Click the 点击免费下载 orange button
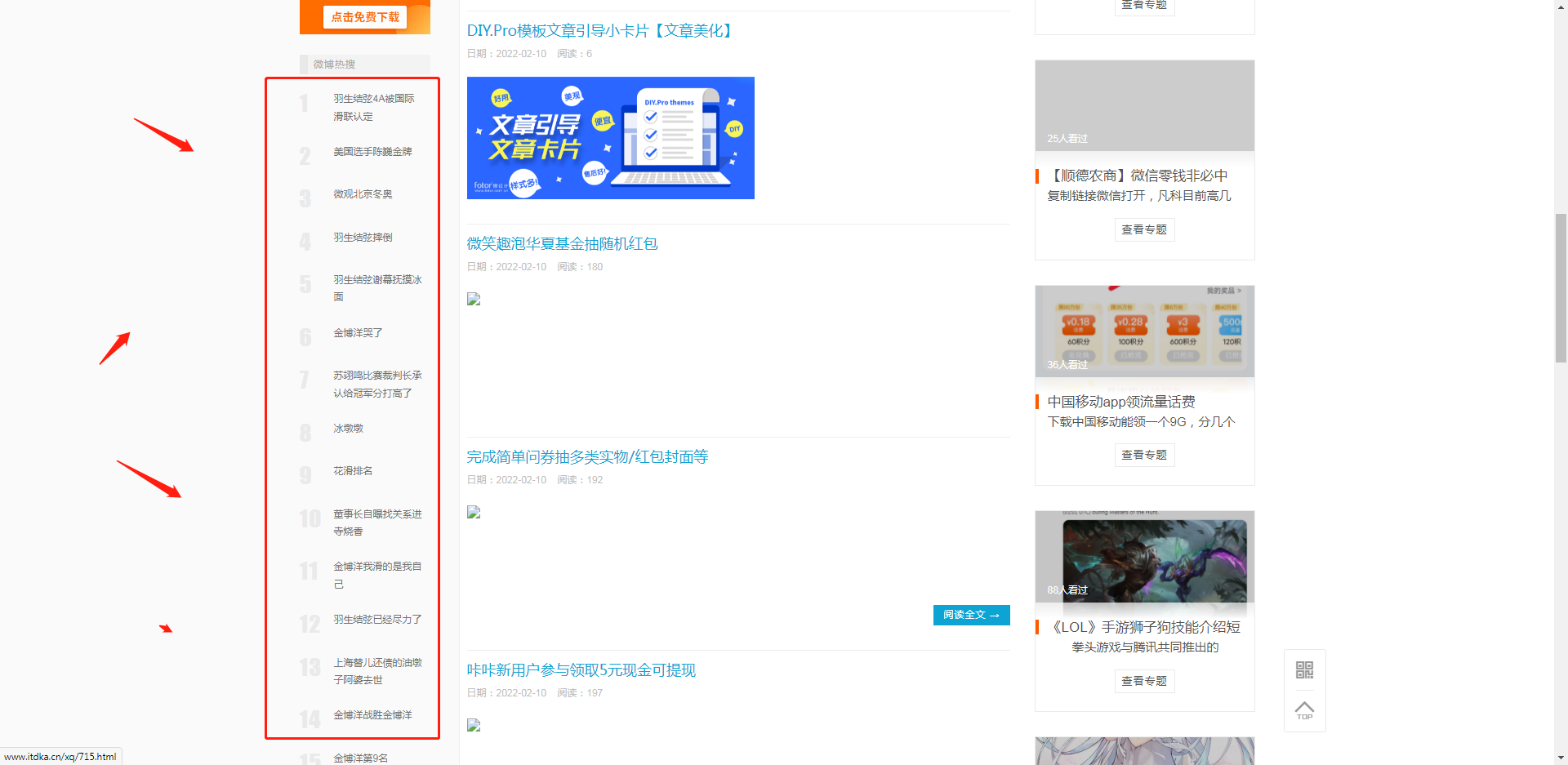The image size is (1568, 765). point(365,17)
